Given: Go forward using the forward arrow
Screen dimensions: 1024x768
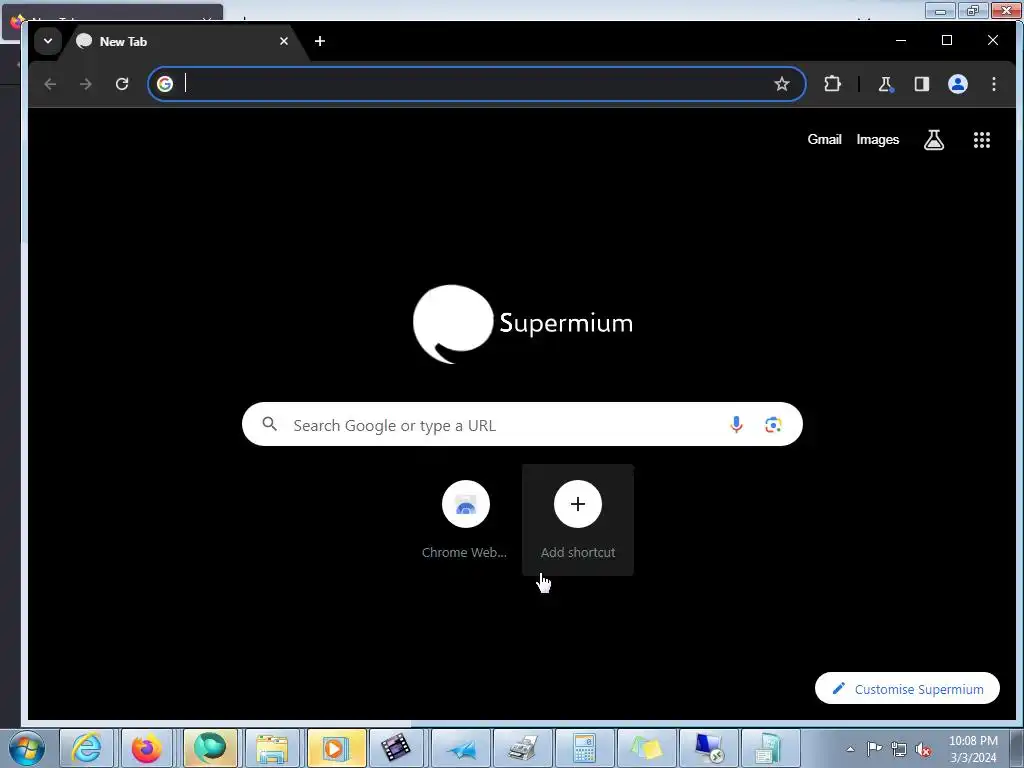Looking at the screenshot, I should coord(86,84).
